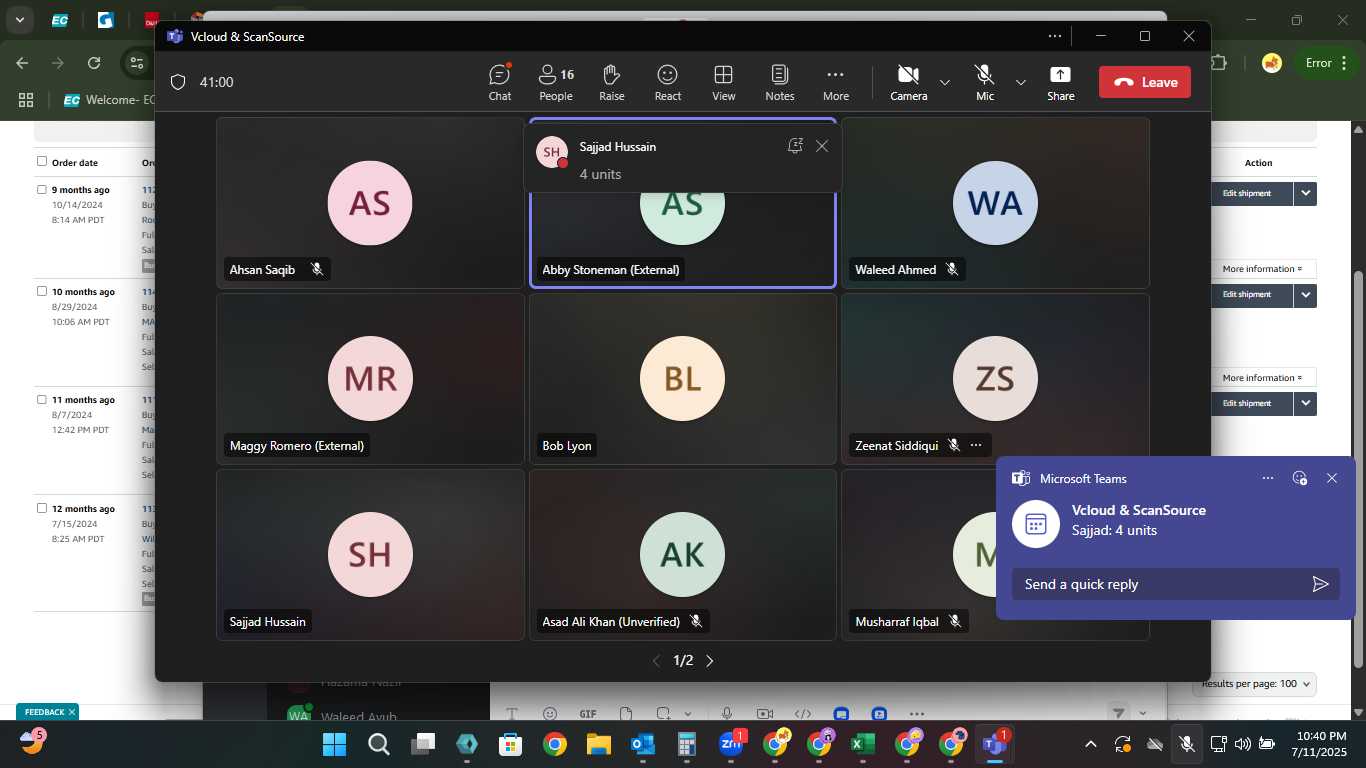Open Sajjad Hussain's '4 units' message popup

683,159
